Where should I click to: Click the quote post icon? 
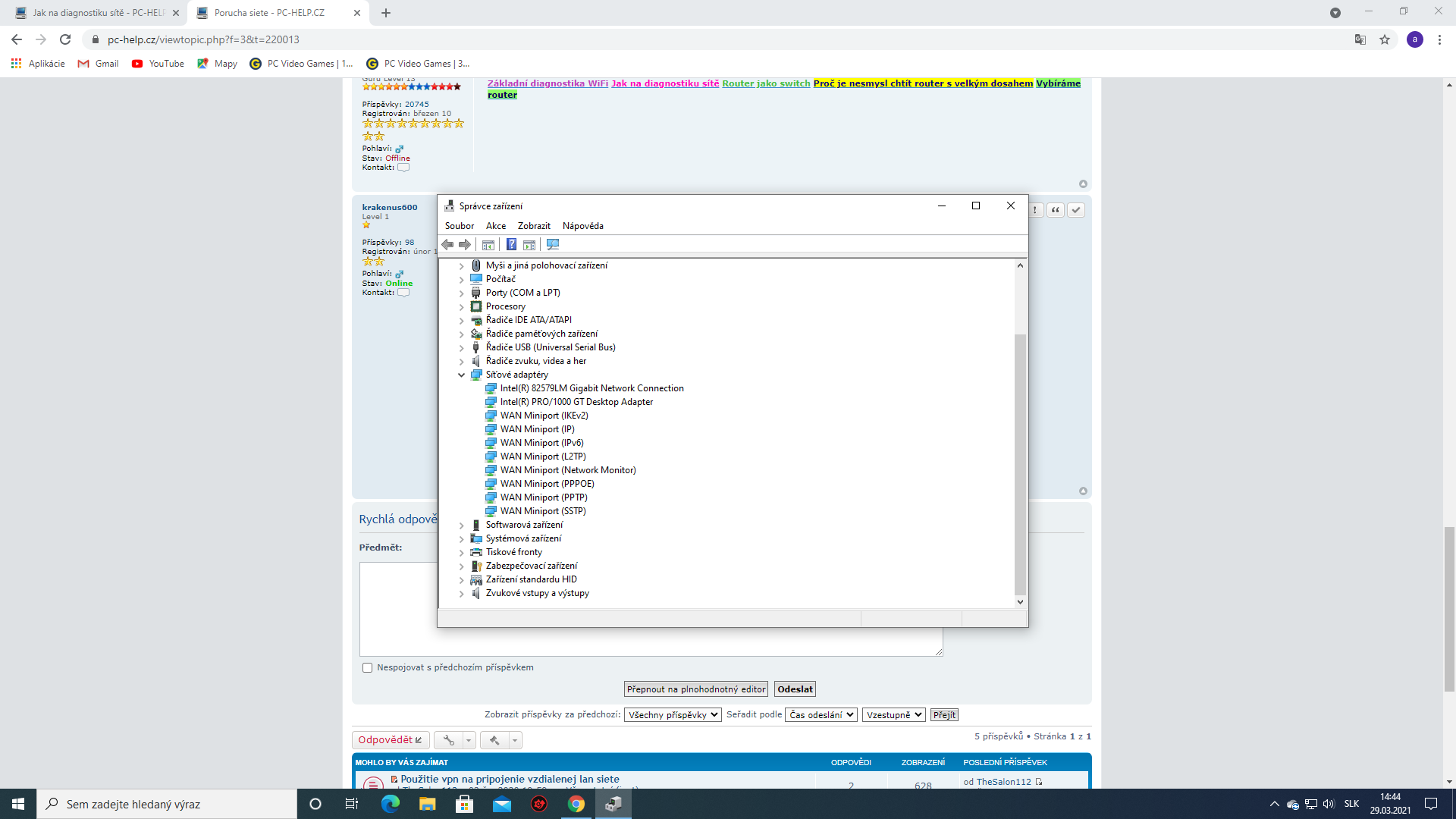[1055, 210]
